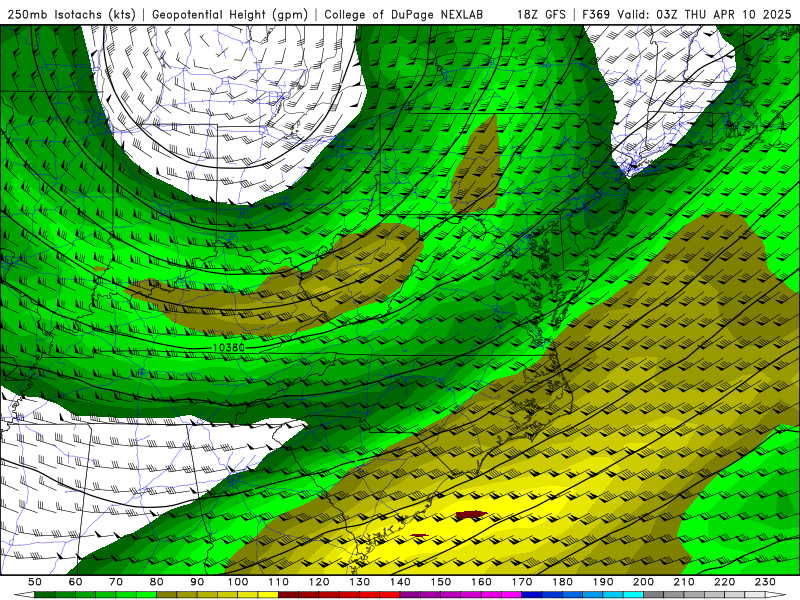Image resolution: width=800 pixels, height=600 pixels.
Task: Click the 90 value on the color scale
Action: pyautogui.click(x=197, y=582)
